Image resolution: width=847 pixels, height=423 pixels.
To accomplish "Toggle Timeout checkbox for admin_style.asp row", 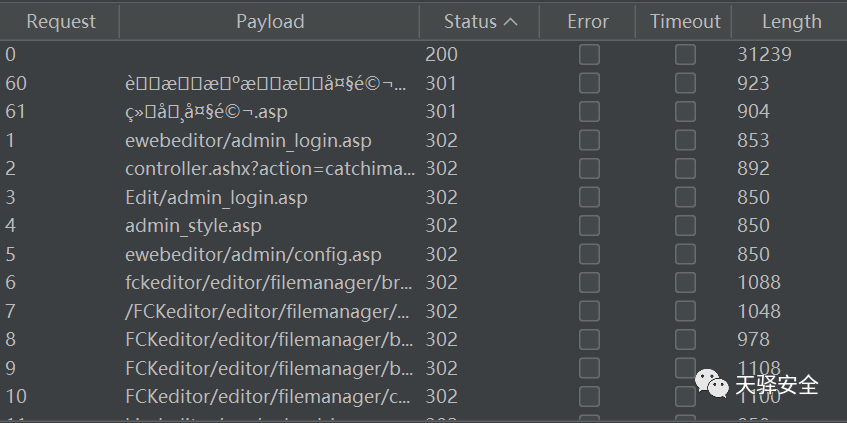I will [685, 226].
